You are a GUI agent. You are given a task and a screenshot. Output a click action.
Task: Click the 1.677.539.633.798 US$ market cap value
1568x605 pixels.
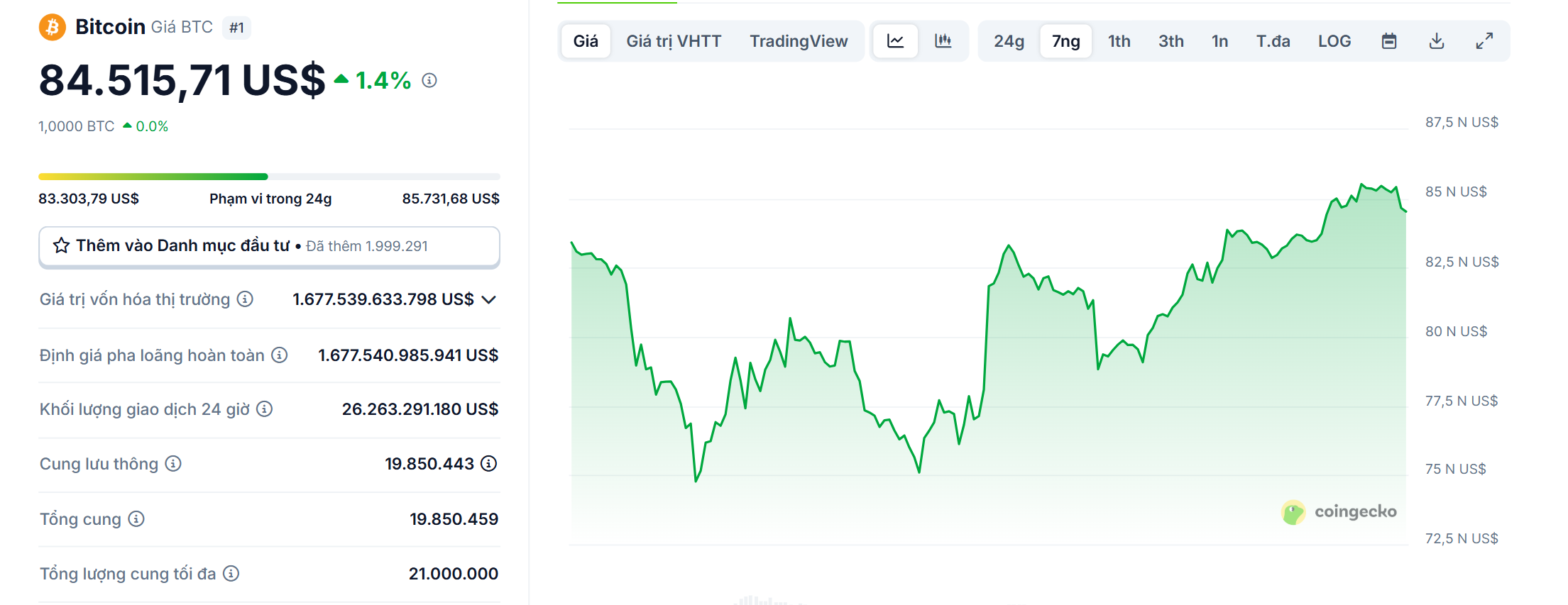point(383,299)
